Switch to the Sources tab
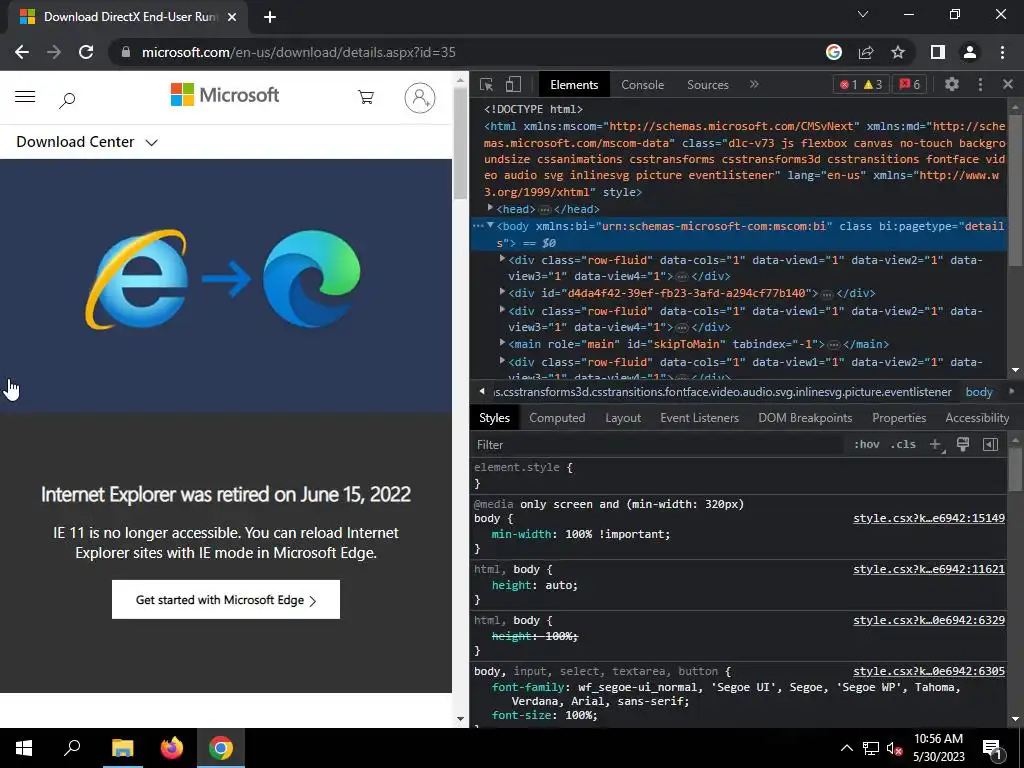 pyautogui.click(x=707, y=85)
